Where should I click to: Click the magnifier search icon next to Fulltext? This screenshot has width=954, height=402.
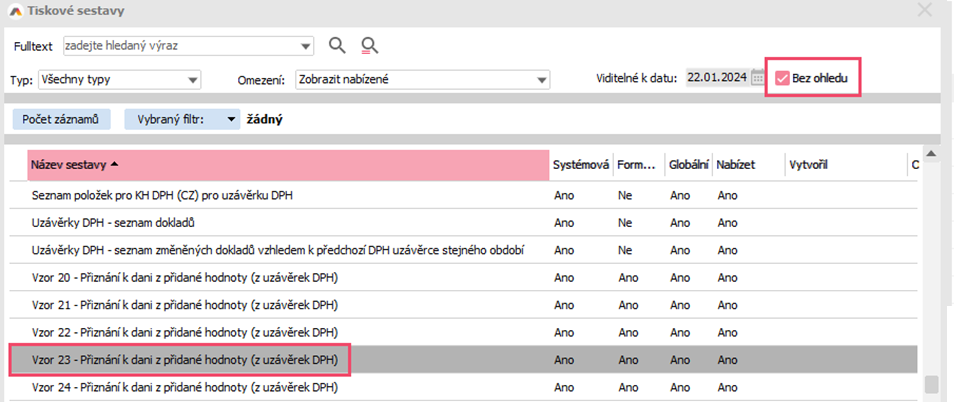(x=337, y=45)
